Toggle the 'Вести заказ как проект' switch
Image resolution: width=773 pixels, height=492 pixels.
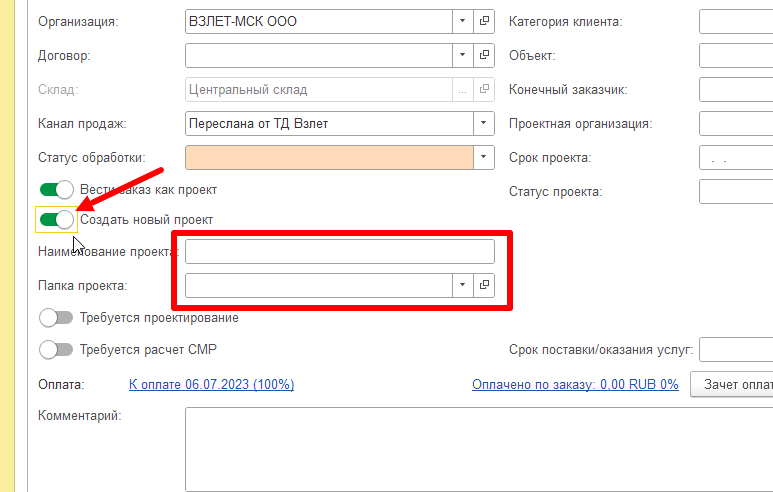[x=56, y=189]
